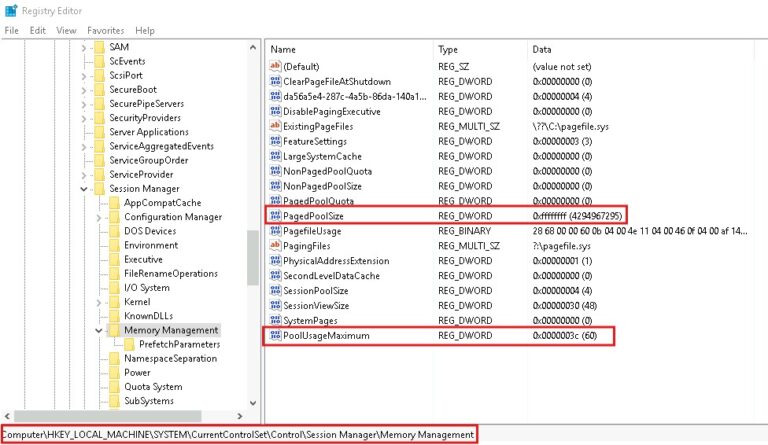Click the registry path address bar
The image size is (768, 445).
238,435
